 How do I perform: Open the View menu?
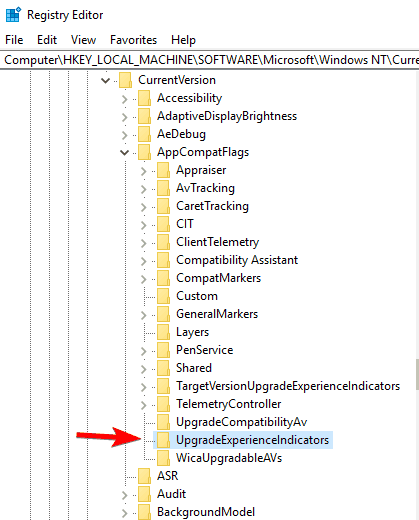pos(83,40)
